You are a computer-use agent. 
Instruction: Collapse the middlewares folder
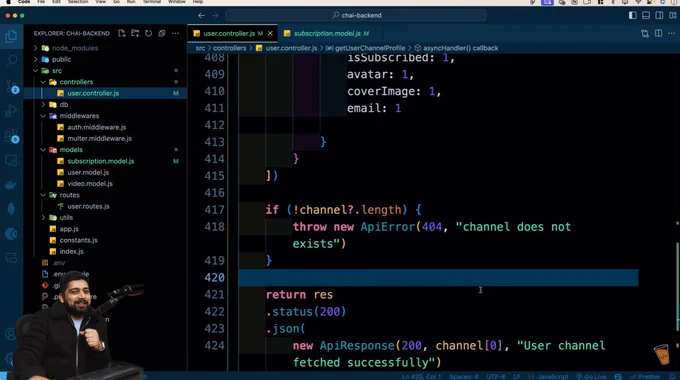(x=79, y=116)
